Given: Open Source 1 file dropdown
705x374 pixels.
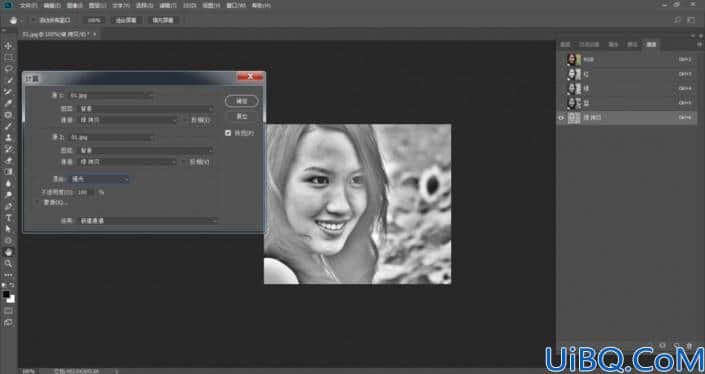Looking at the screenshot, I should point(110,96).
